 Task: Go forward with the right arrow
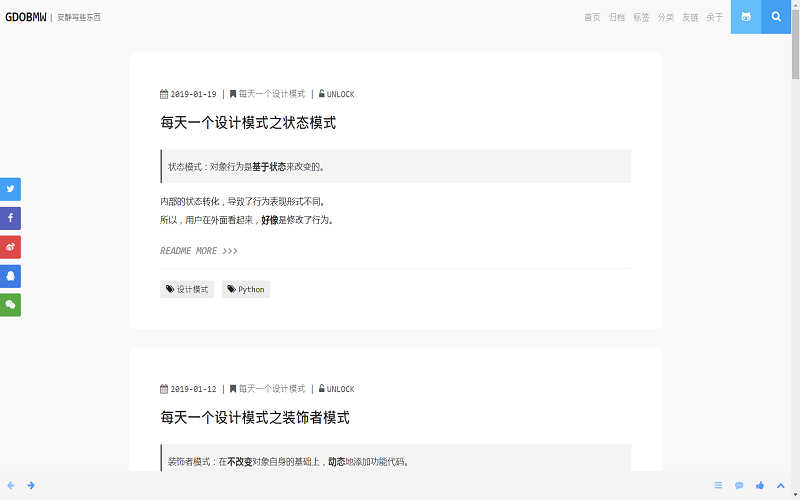[31, 485]
